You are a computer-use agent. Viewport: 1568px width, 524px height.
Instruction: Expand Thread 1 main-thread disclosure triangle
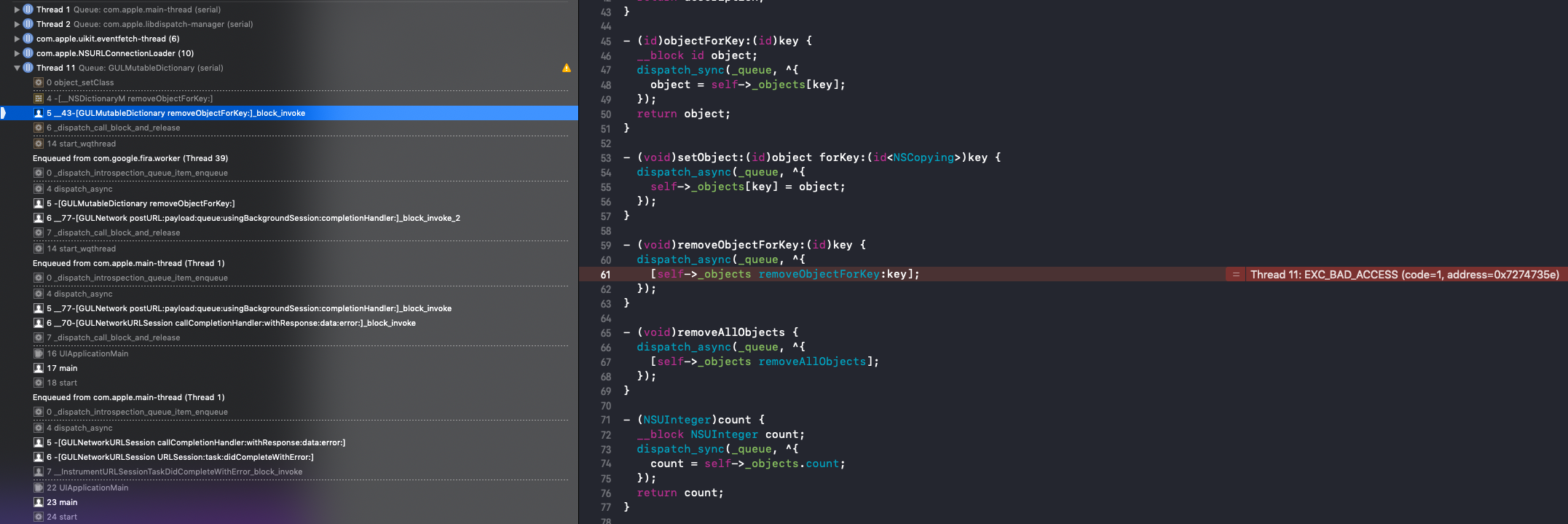click(x=17, y=9)
